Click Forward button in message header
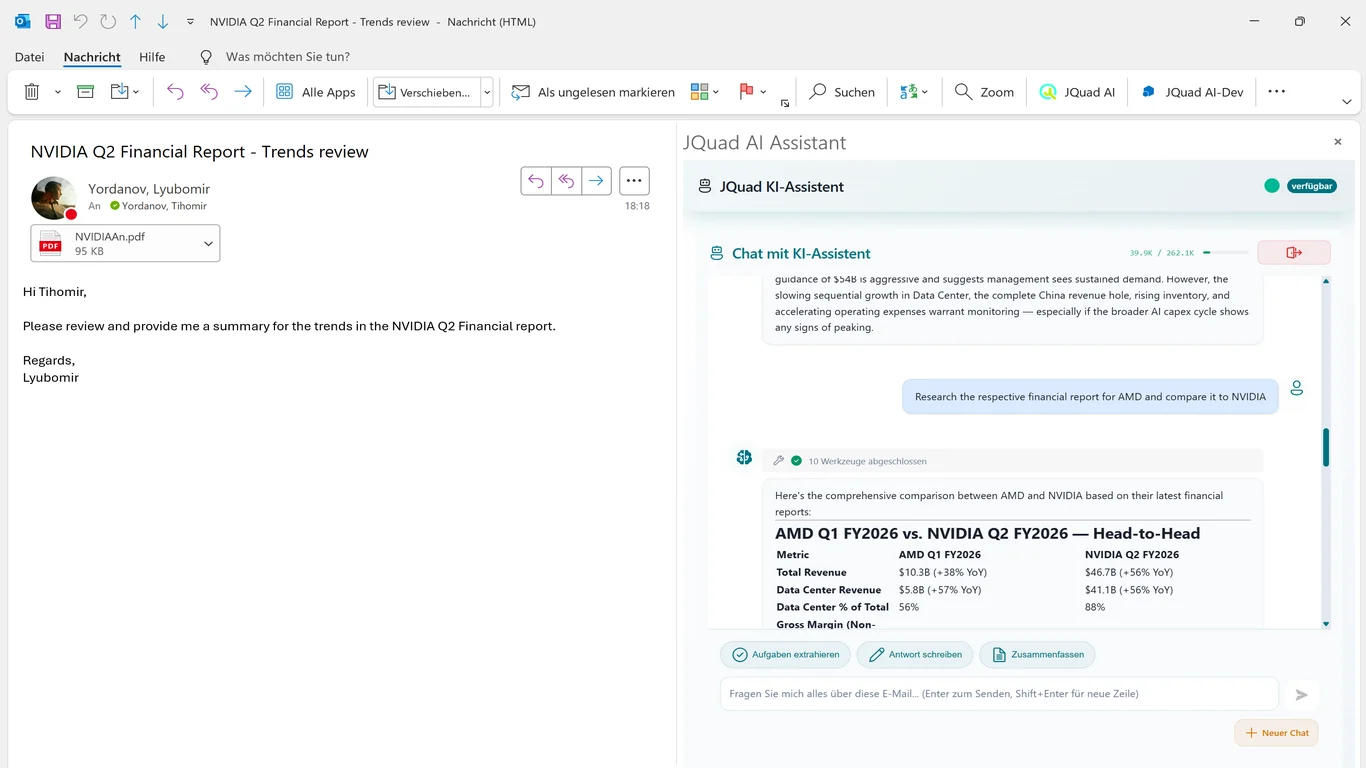The image size is (1366, 768). coord(596,181)
